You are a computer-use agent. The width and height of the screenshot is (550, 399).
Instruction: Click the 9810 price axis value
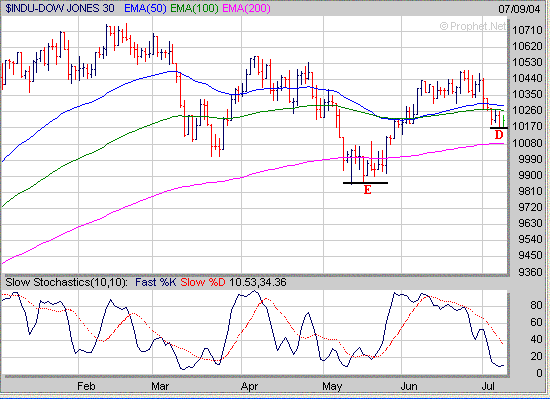tap(530, 191)
